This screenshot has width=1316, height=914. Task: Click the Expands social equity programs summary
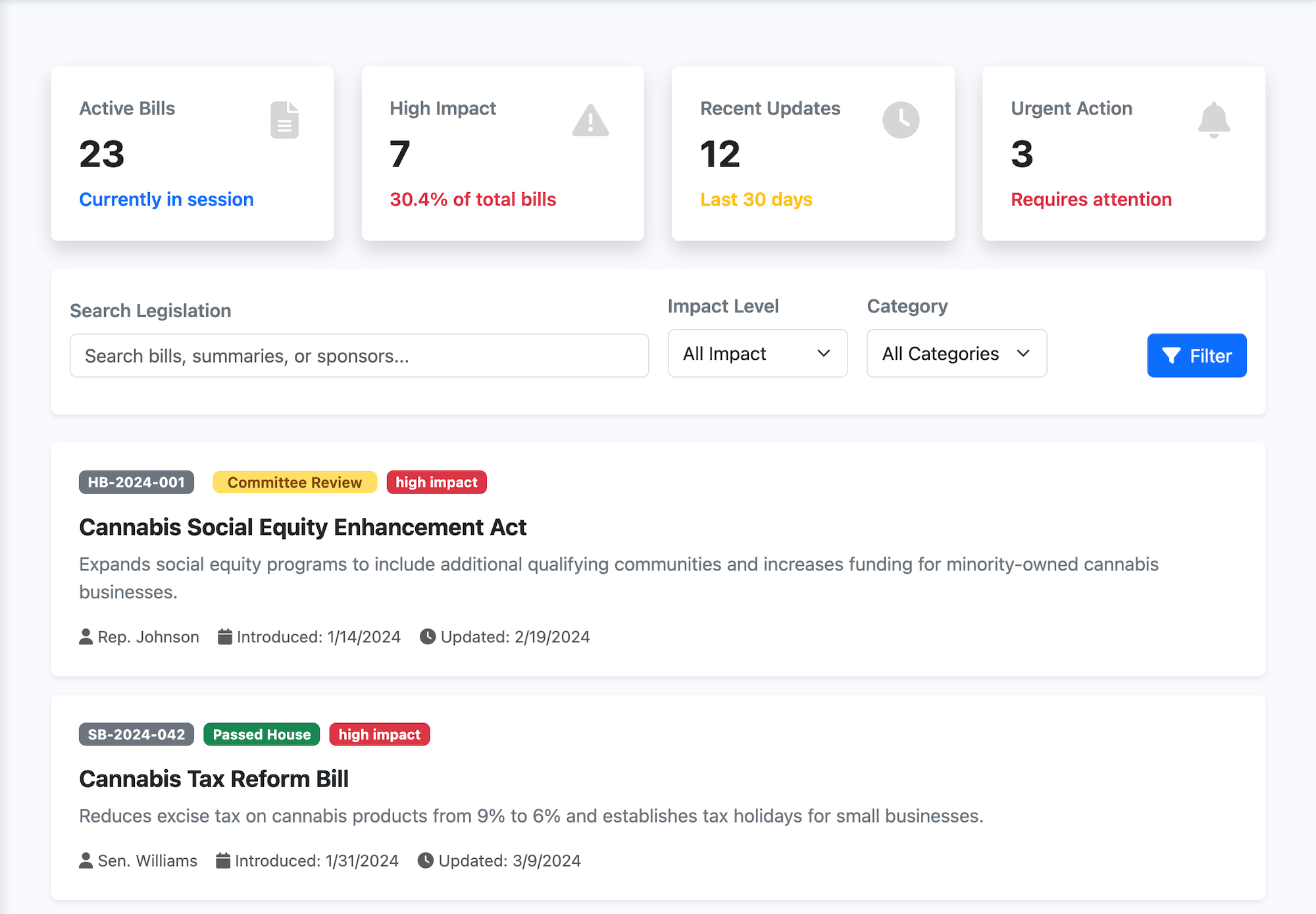pyautogui.click(x=619, y=578)
